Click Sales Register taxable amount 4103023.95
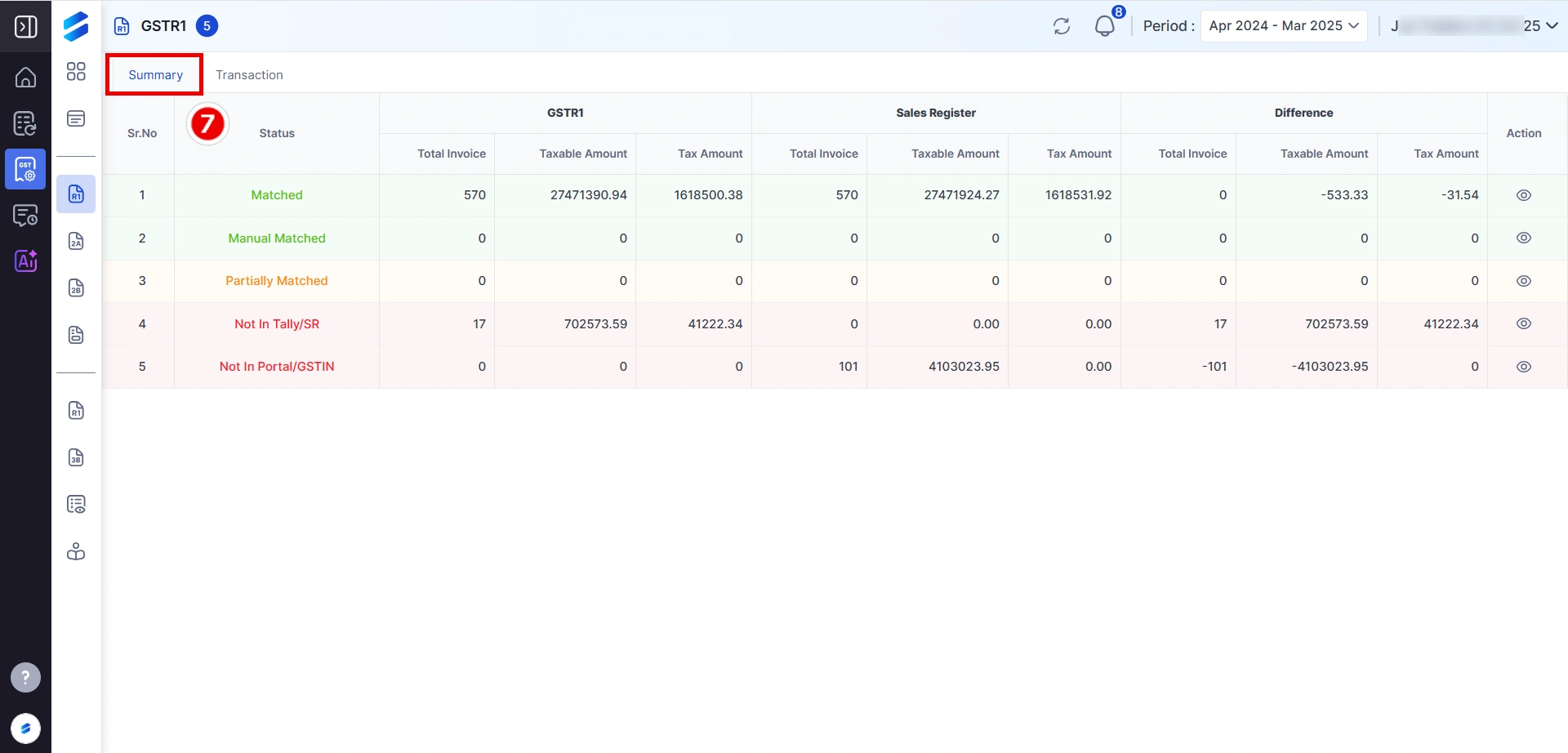This screenshot has width=1568, height=753. [964, 367]
